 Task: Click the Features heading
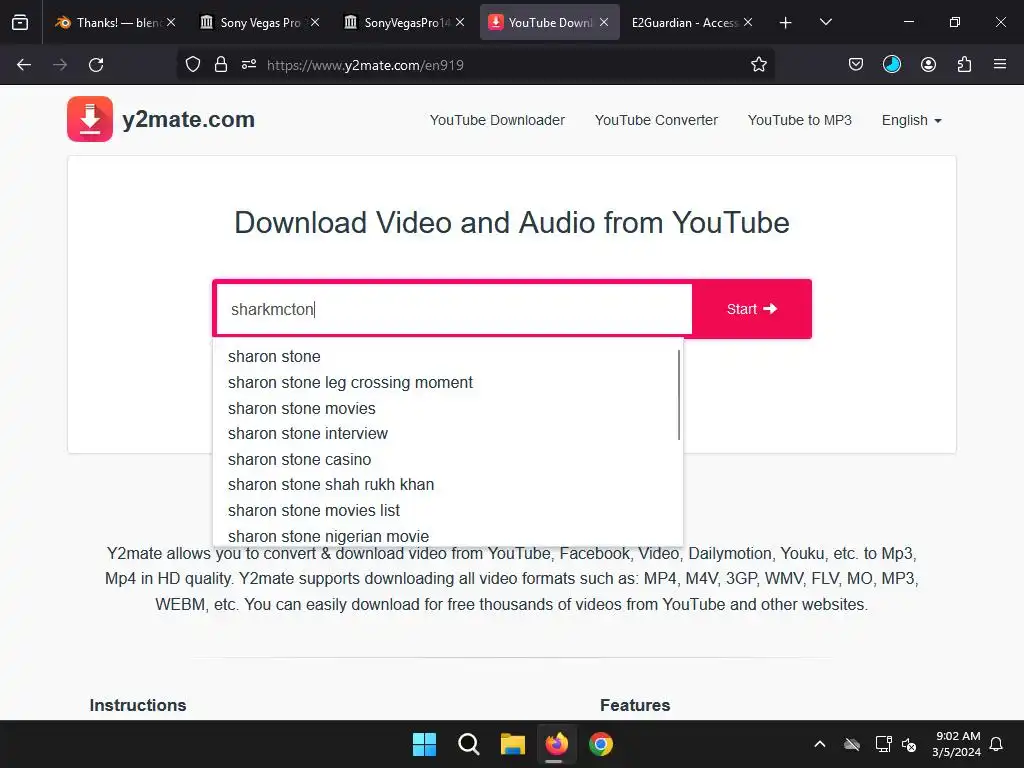635,705
